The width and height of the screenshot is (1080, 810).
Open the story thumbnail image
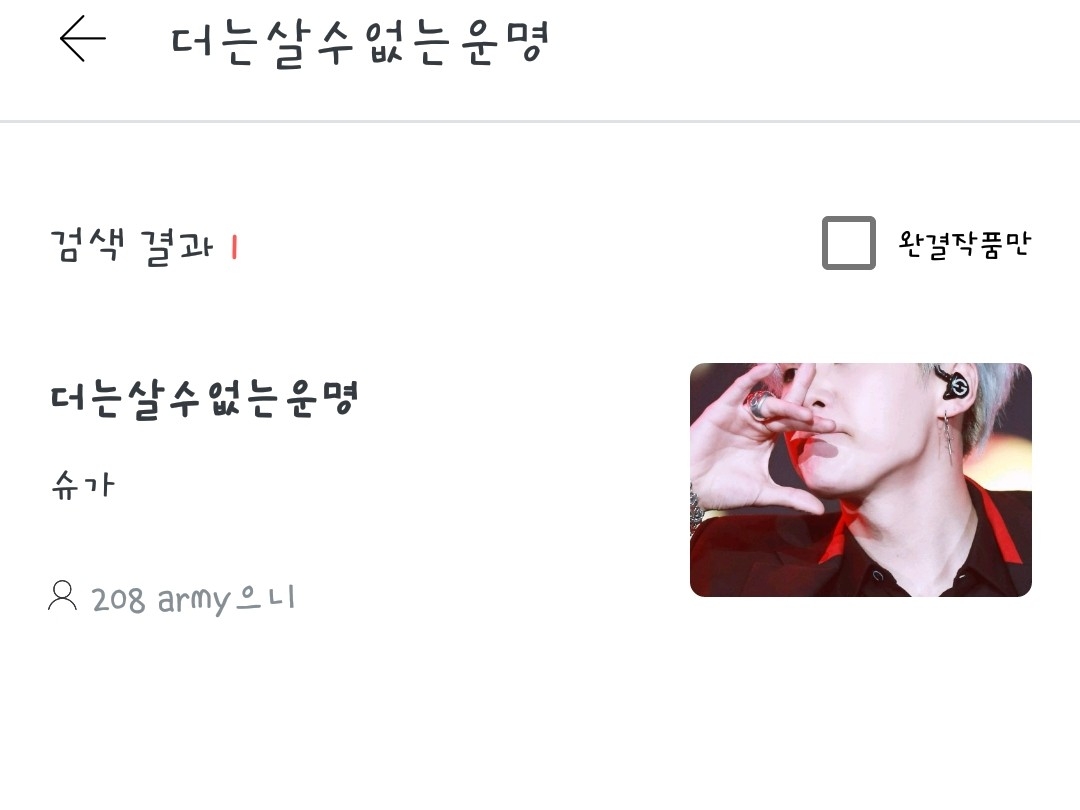click(860, 479)
